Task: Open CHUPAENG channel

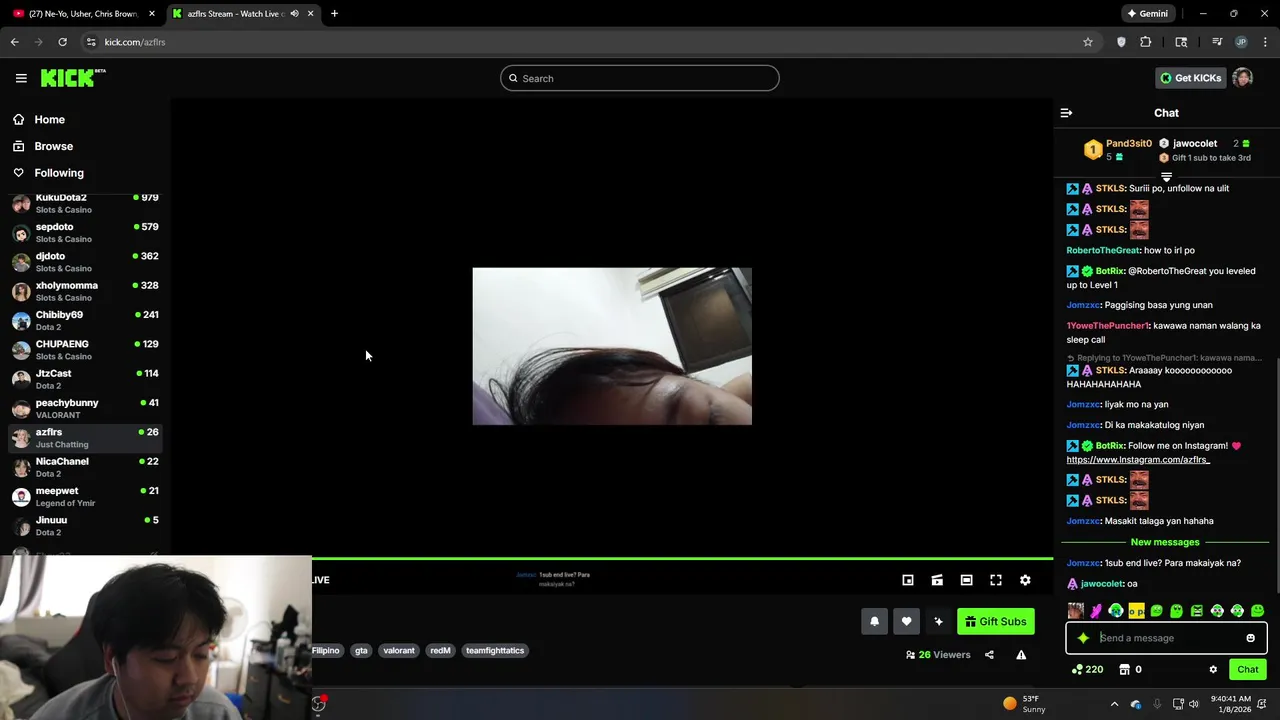Action: pos(85,350)
